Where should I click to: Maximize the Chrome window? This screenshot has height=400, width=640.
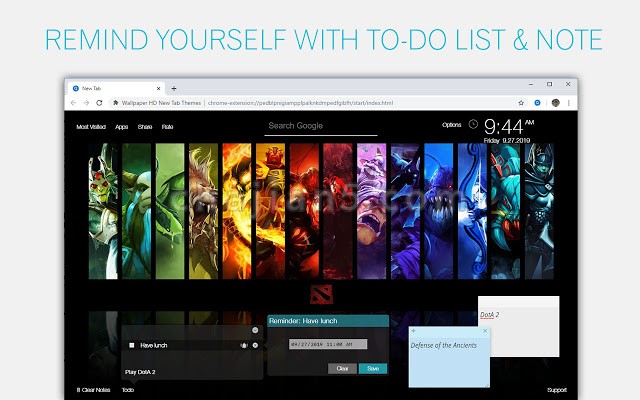pos(549,84)
